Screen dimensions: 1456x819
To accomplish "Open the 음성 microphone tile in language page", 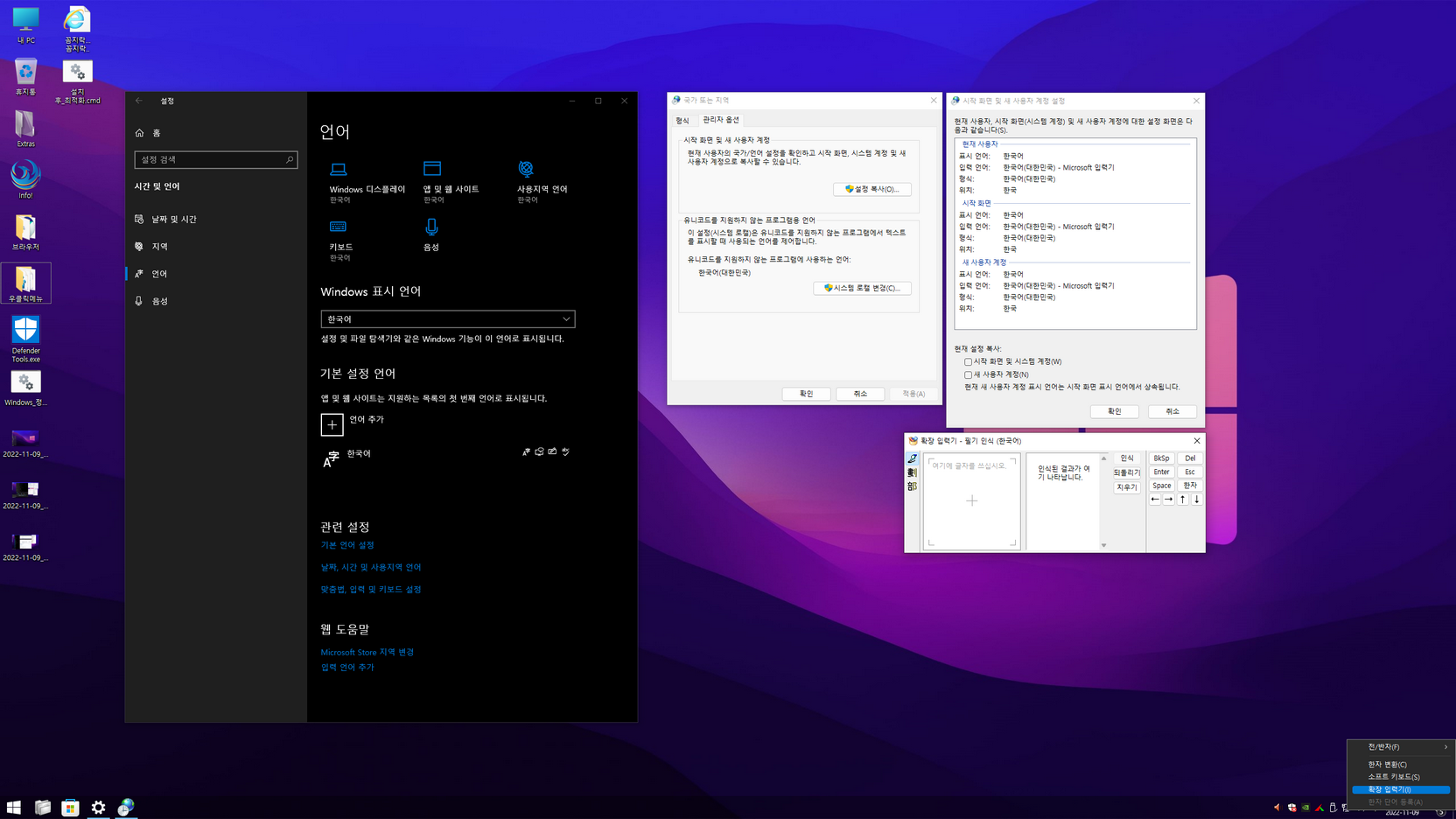I will point(431,235).
